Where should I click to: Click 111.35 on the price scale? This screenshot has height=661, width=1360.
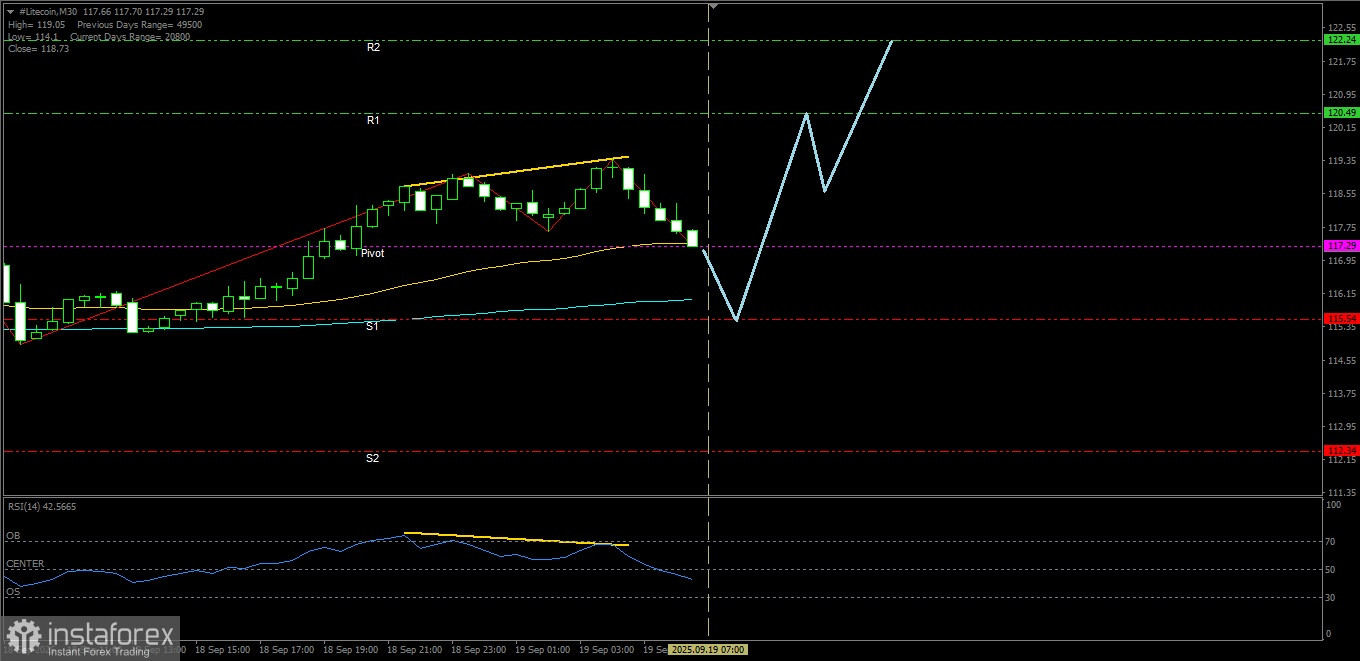tap(1341, 492)
